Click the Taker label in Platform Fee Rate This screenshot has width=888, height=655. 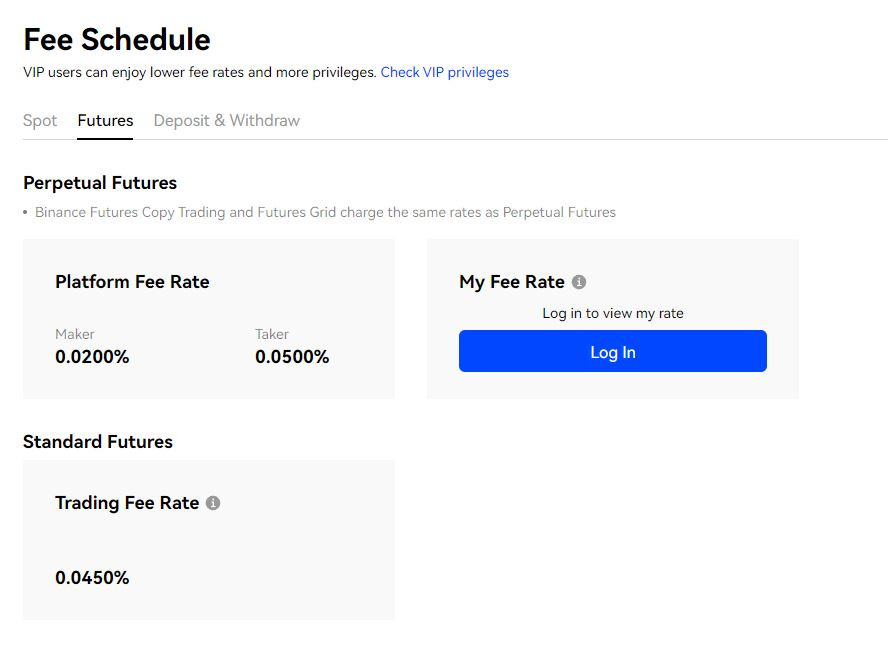272,334
